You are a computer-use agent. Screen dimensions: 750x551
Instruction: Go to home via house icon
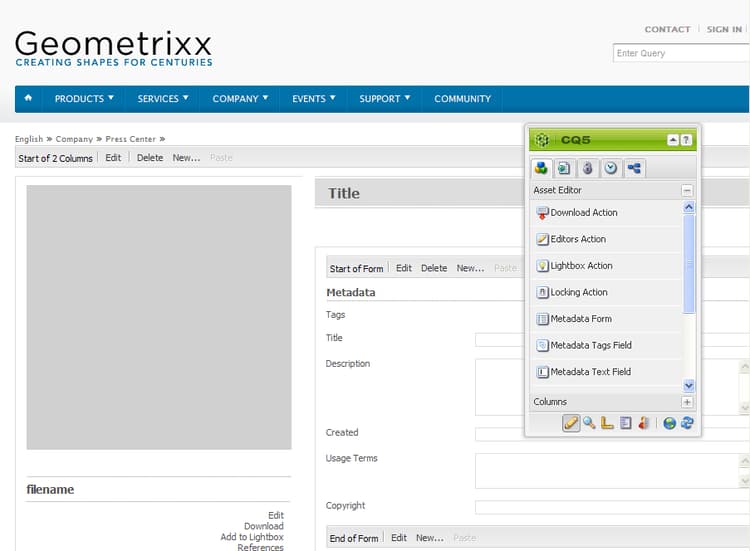coord(28,98)
